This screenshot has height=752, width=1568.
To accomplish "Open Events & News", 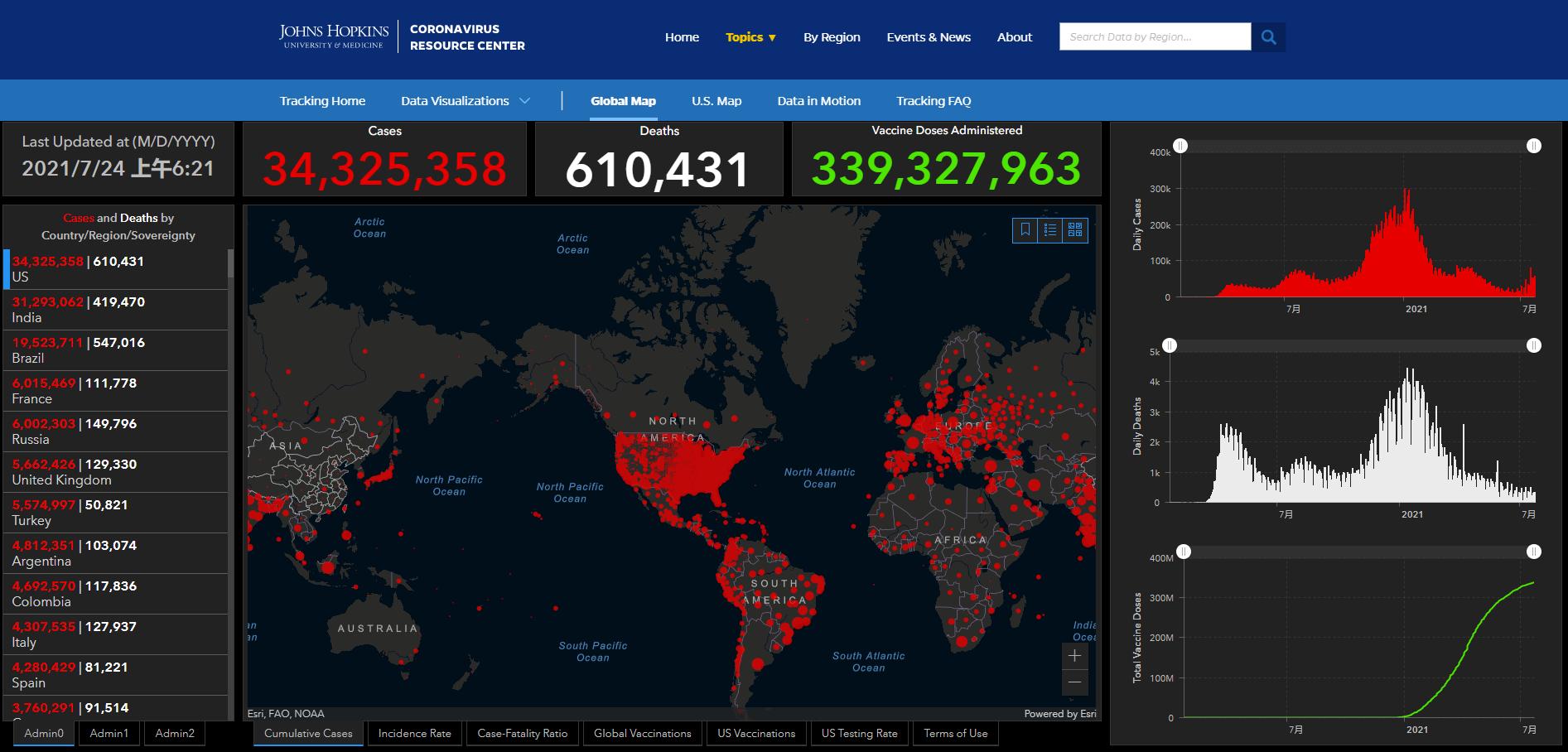I will [x=929, y=37].
